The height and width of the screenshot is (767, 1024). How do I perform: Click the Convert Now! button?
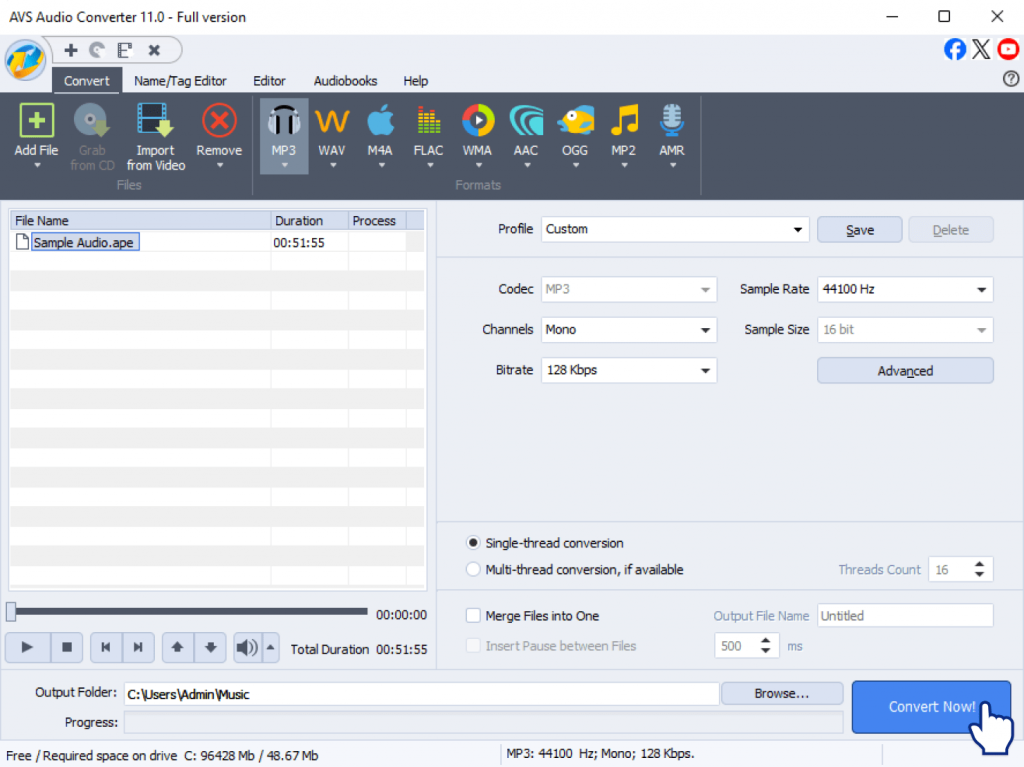(x=931, y=707)
